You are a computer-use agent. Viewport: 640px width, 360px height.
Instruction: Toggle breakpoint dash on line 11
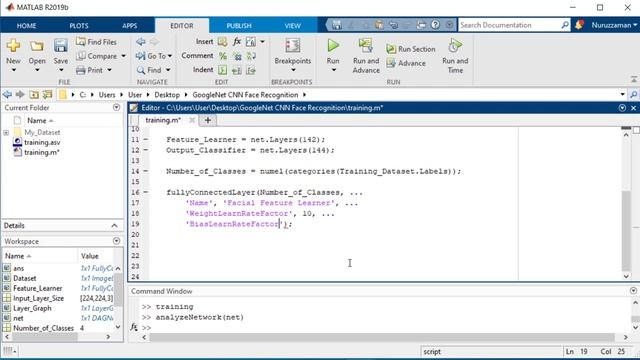(x=146, y=140)
